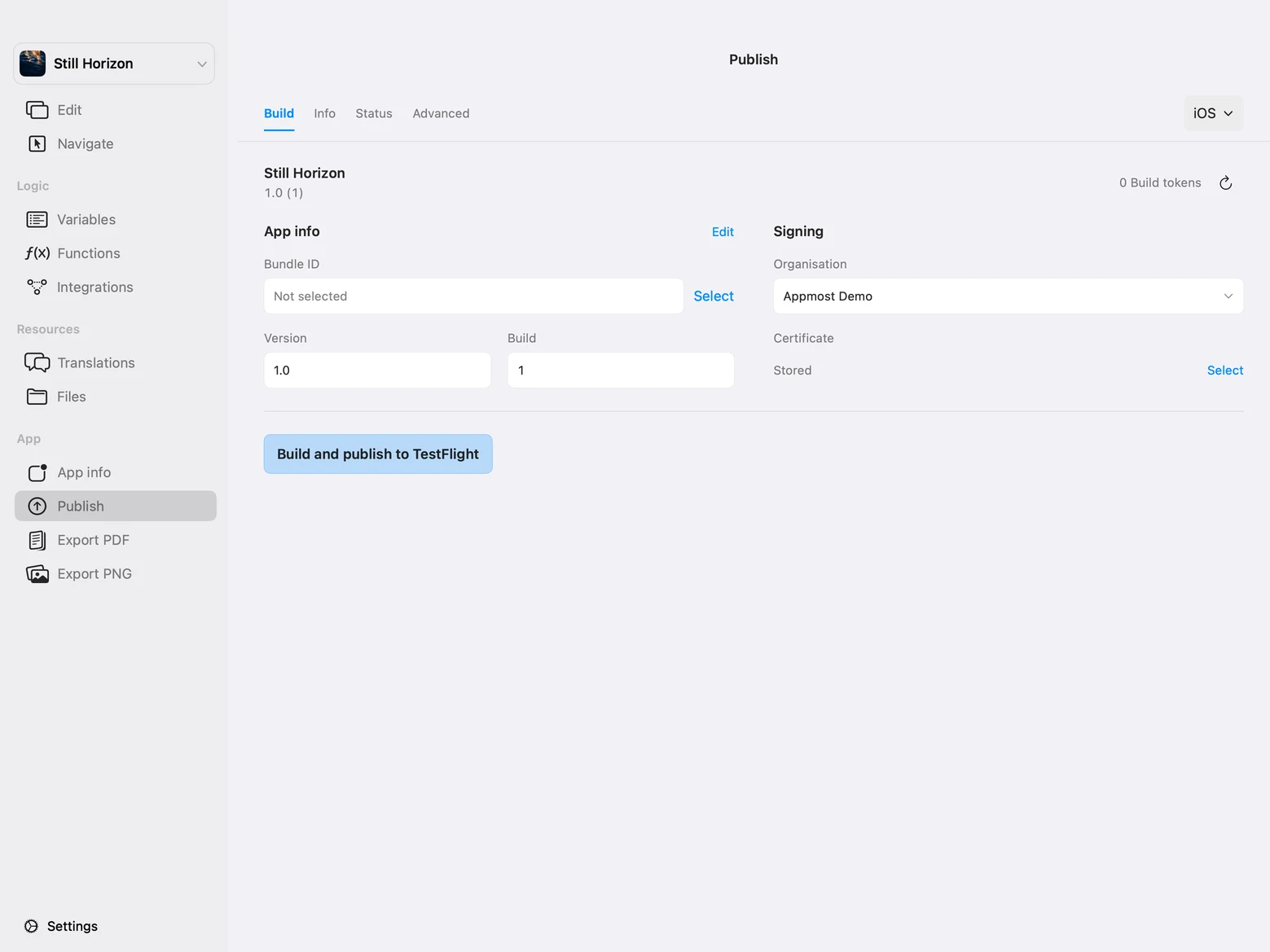Refresh build tokens with the circular arrow

point(1225,183)
